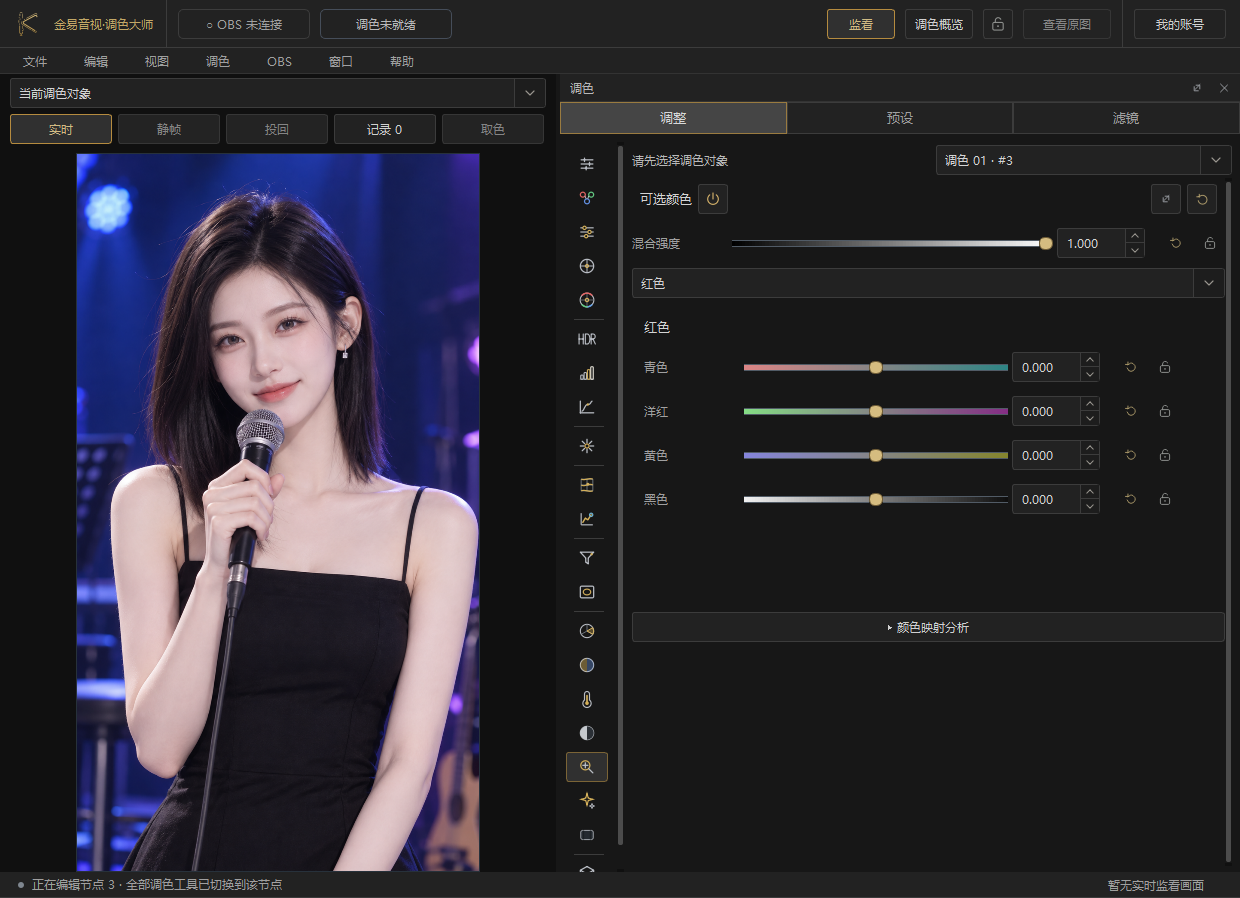The width and height of the screenshot is (1240, 898).
Task: Toggle the lock for 混合强度
Action: 1210,243
